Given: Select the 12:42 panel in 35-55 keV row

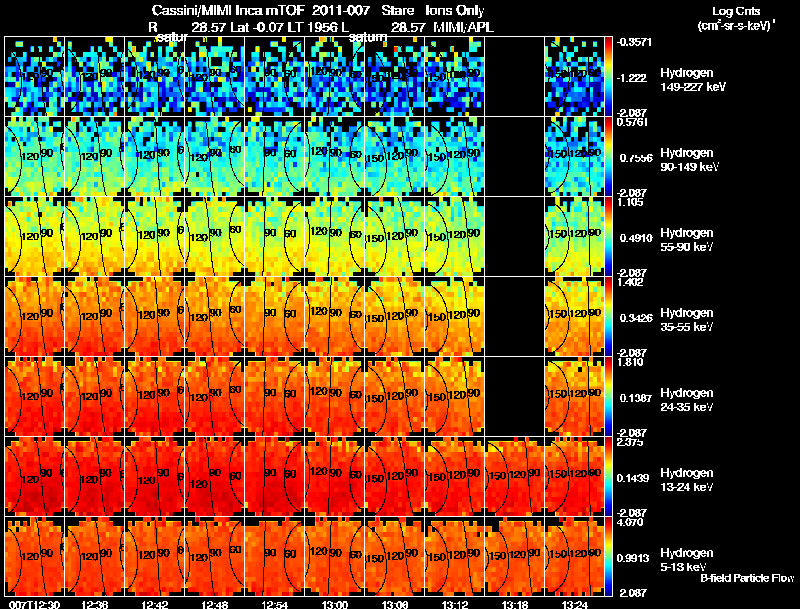Looking at the screenshot, I should [x=155, y=317].
